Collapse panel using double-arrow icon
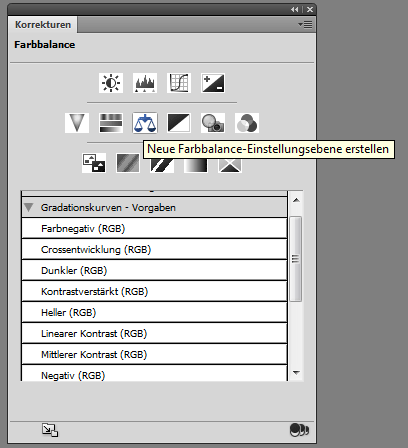Screen dimensions: 408x448 pyautogui.click(x=294, y=10)
